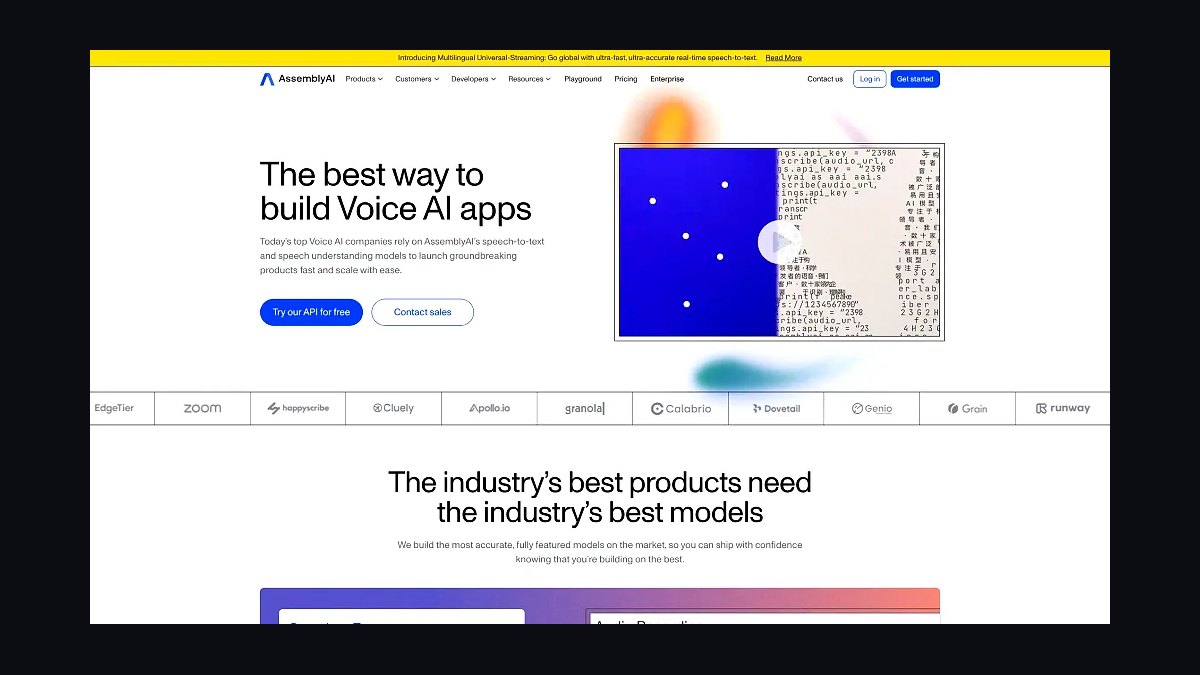This screenshot has height=675, width=1200.
Task: Click the Calabrio customer logo
Action: (681, 408)
